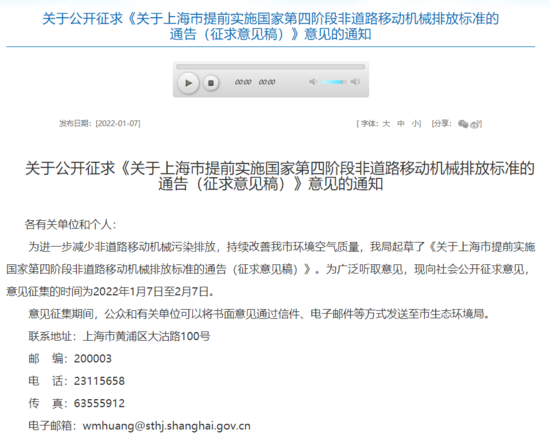Click the black article heading text
Image resolution: width=550 pixels, height=441 pixels.
[x=280, y=176]
